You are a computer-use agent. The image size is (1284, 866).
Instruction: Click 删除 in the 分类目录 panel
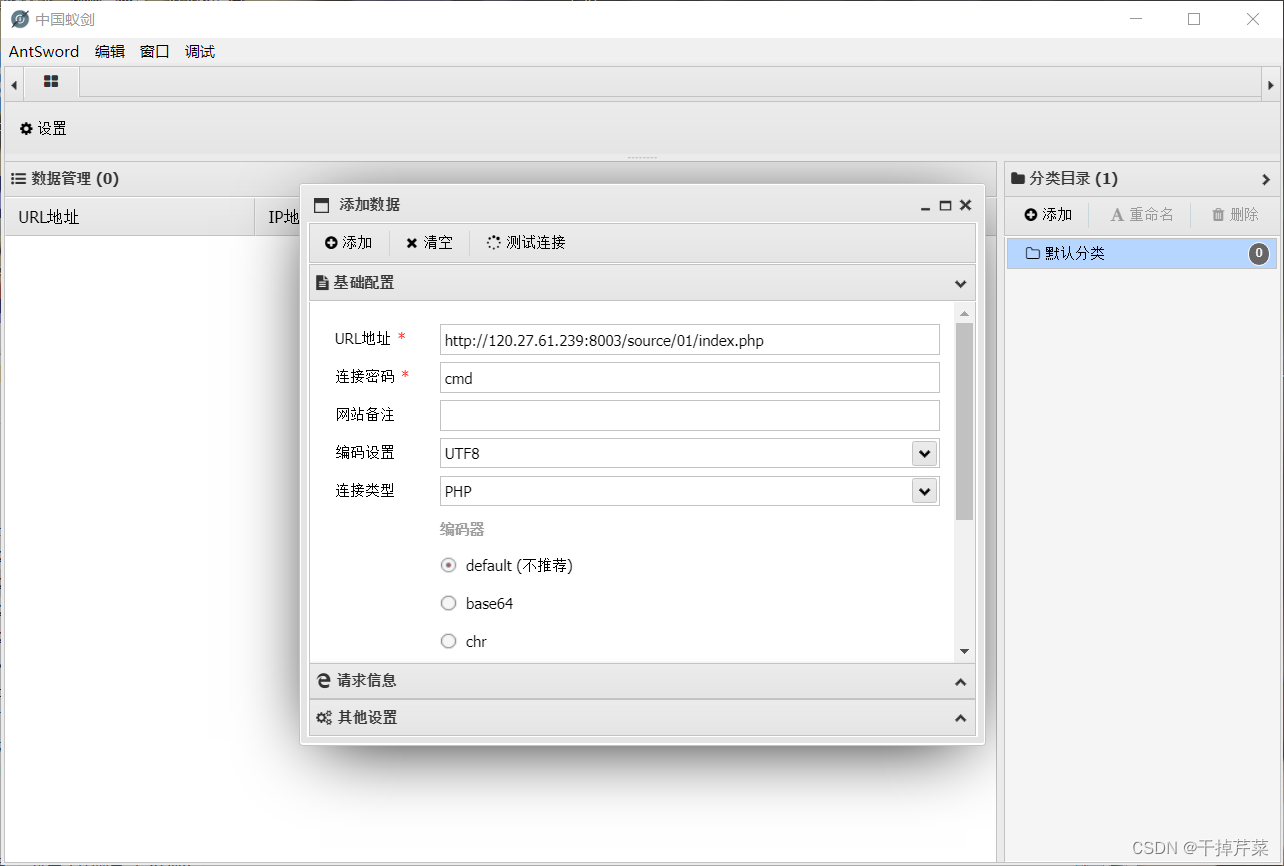click(x=1235, y=215)
